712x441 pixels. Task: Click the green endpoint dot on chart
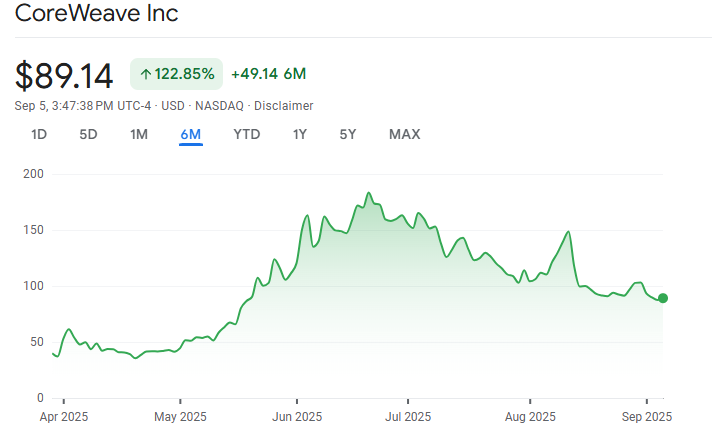coord(663,298)
